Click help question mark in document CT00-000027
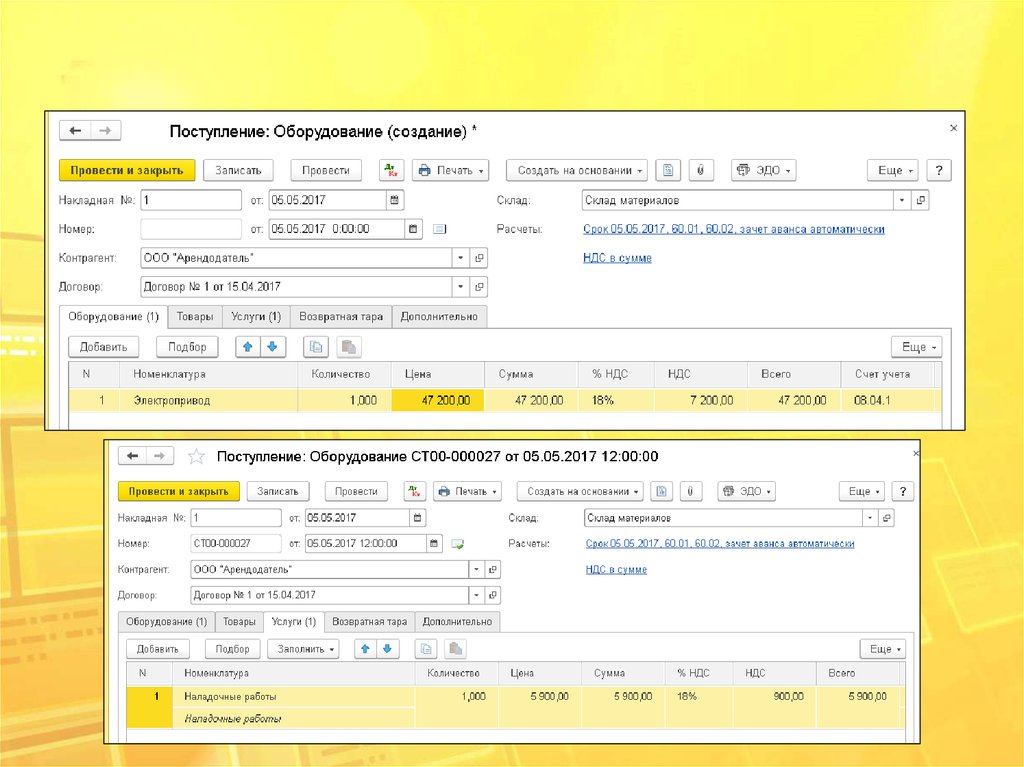Viewport: 1024px width, 767px height. click(x=903, y=492)
